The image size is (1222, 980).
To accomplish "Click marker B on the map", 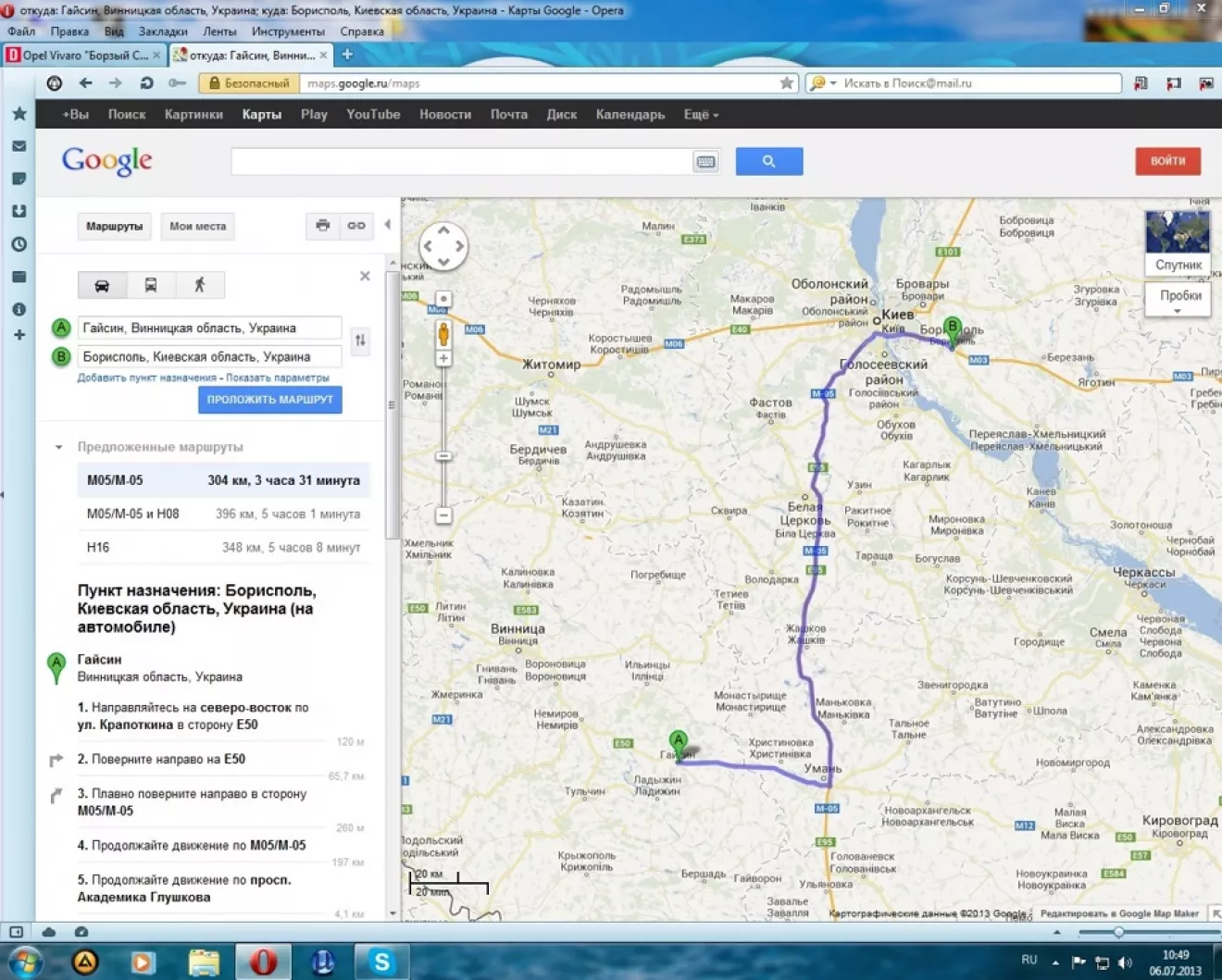I will 953,331.
